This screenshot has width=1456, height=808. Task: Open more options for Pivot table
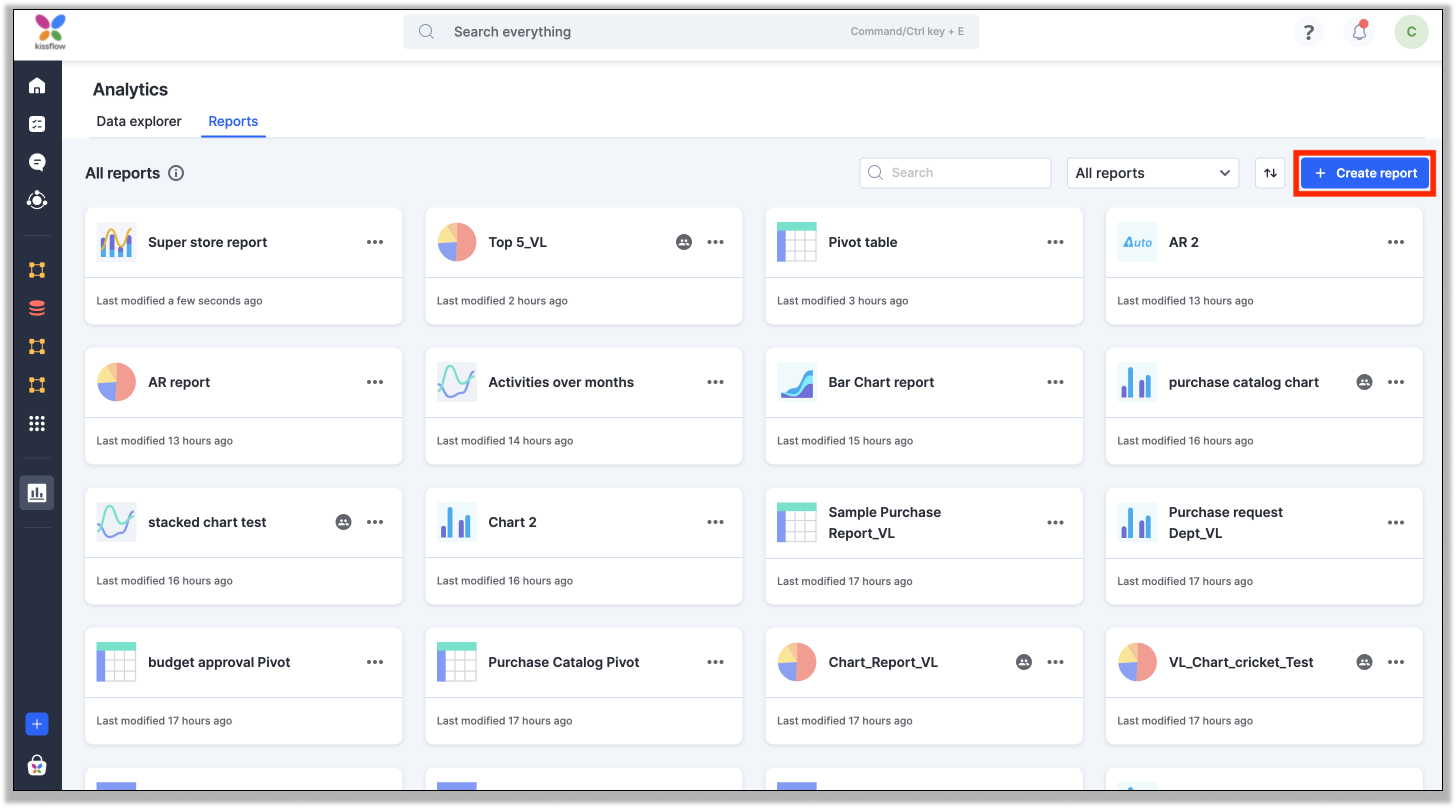pos(1055,242)
